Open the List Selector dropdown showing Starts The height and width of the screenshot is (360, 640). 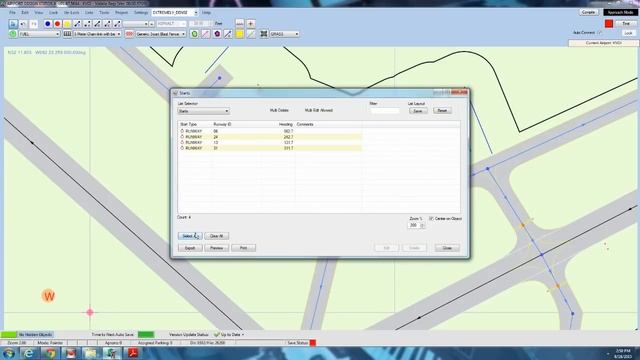(x=203, y=111)
